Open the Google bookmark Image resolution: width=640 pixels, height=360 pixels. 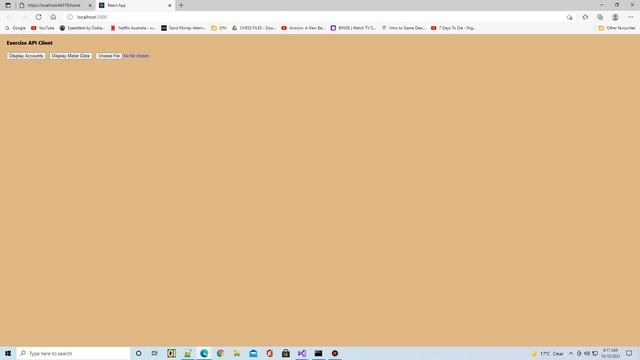coord(16,28)
